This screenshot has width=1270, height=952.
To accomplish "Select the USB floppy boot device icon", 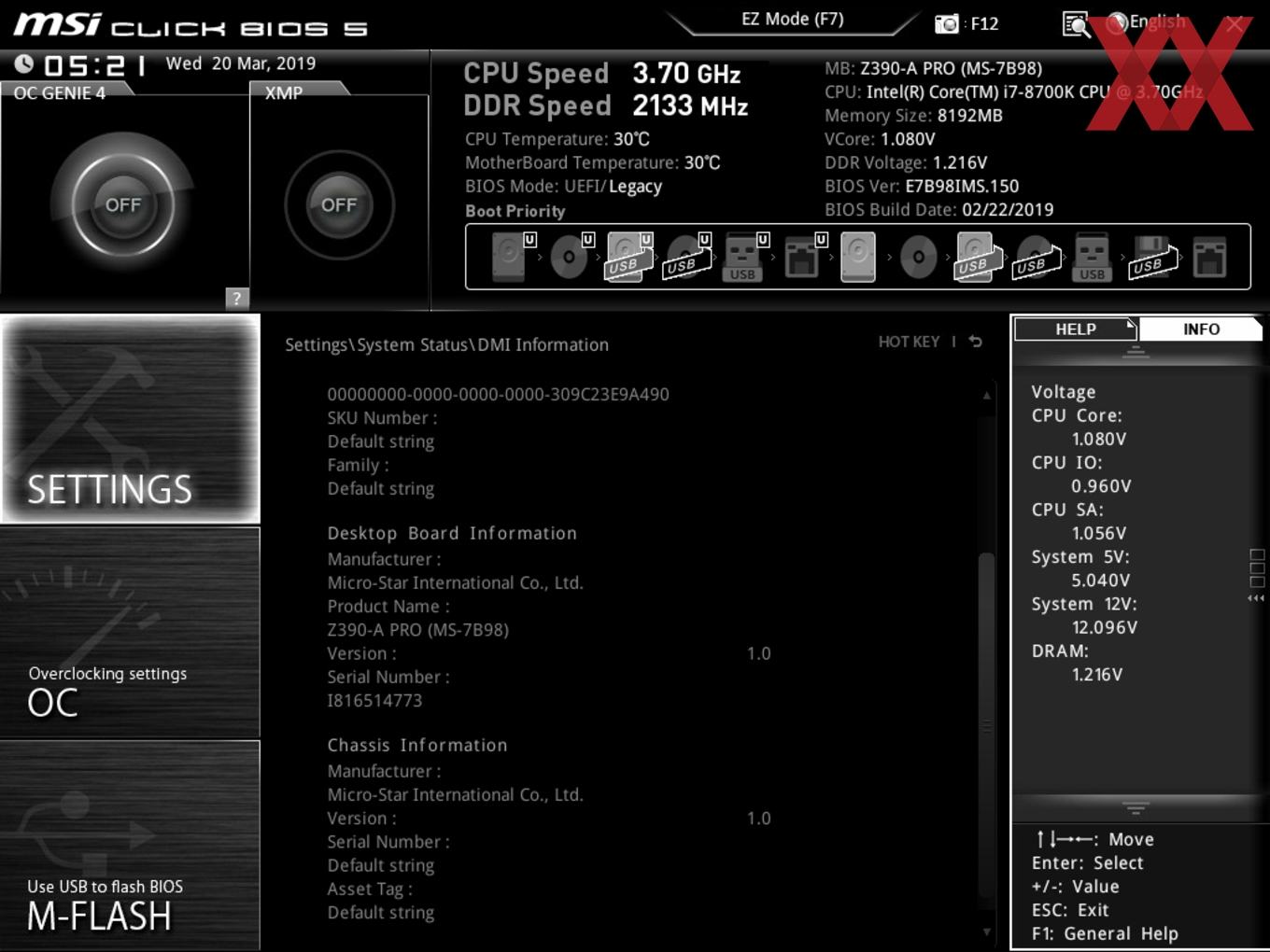I will click(1151, 257).
